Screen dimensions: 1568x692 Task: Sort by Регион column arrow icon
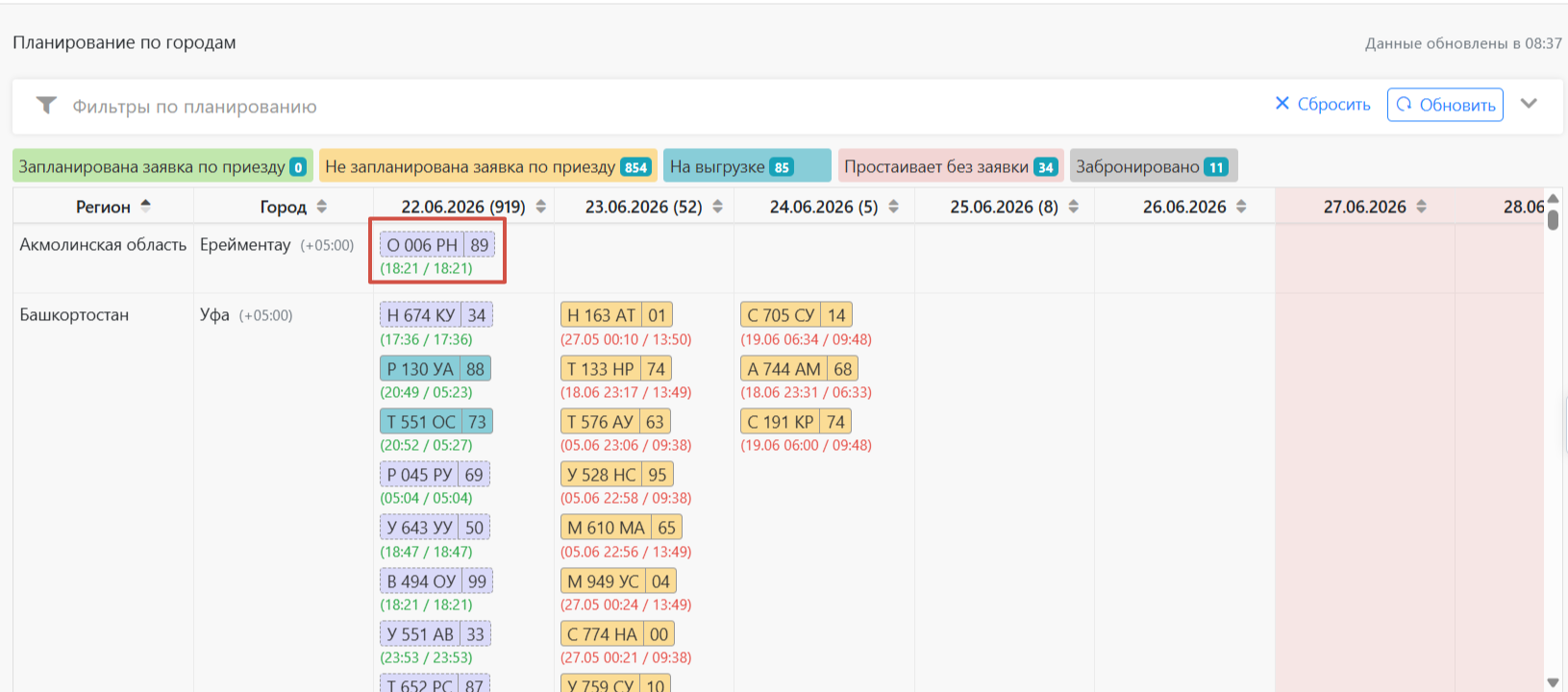point(146,206)
